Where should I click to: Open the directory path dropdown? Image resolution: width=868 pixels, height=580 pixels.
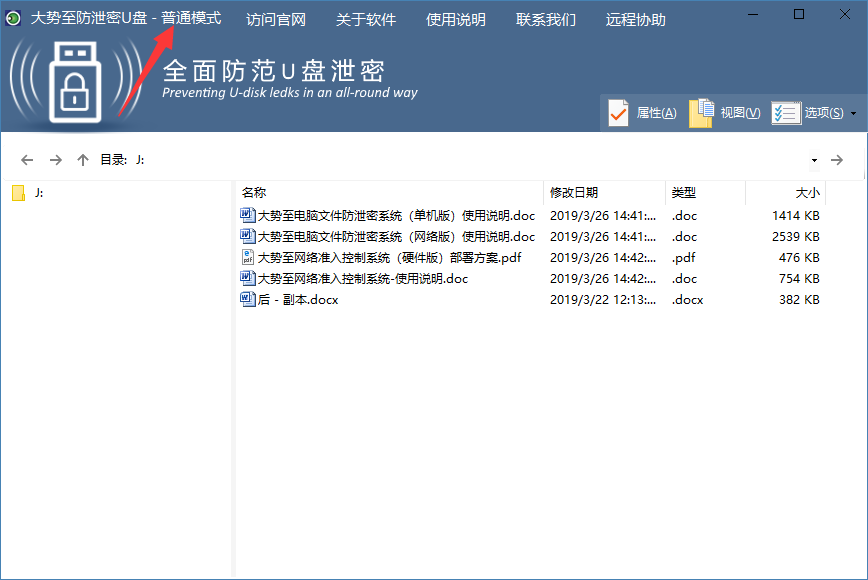(x=814, y=160)
